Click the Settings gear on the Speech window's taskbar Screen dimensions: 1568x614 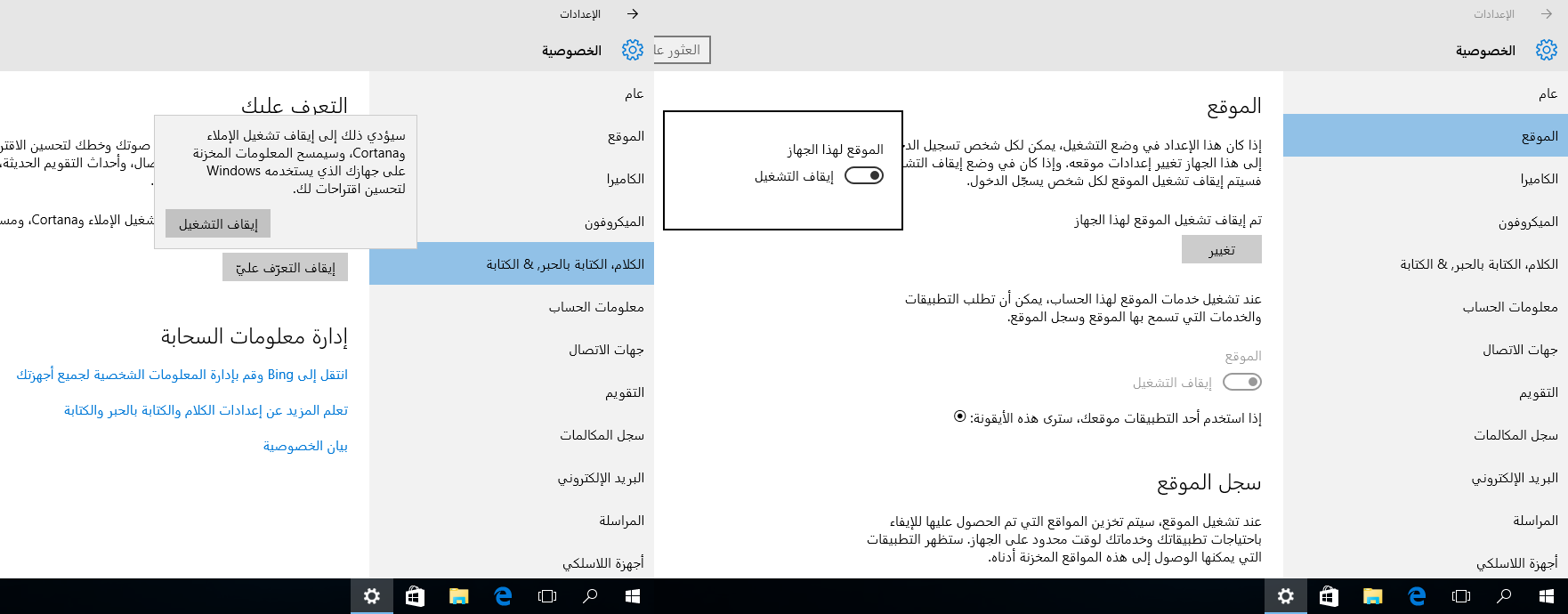(372, 596)
